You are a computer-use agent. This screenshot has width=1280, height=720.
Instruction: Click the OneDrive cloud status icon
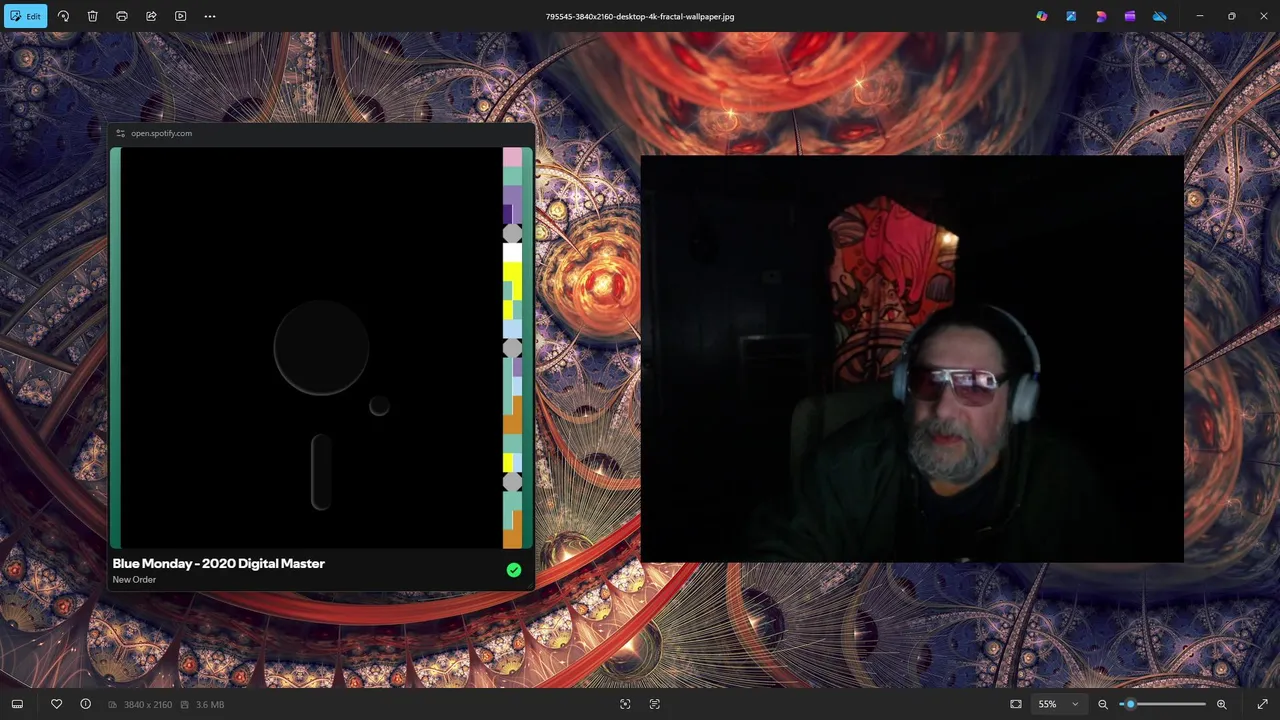point(1160,16)
